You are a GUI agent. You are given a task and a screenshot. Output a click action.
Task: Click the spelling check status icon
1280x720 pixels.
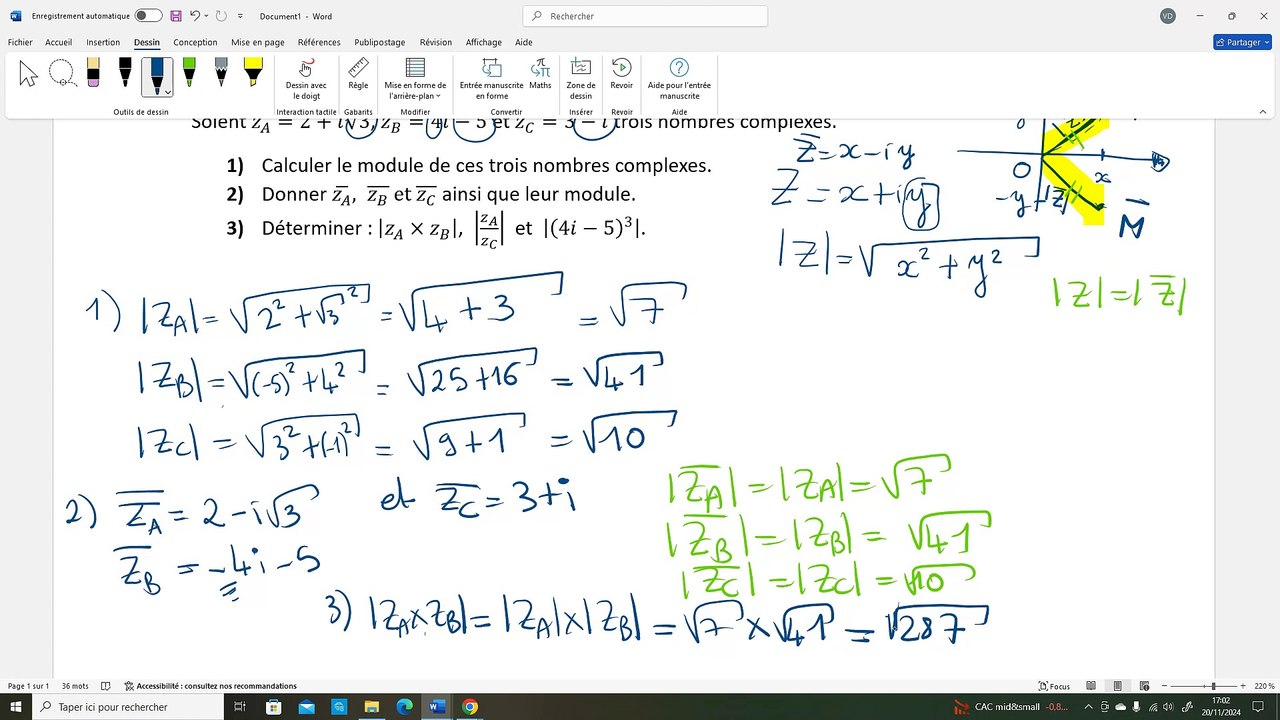(107, 686)
